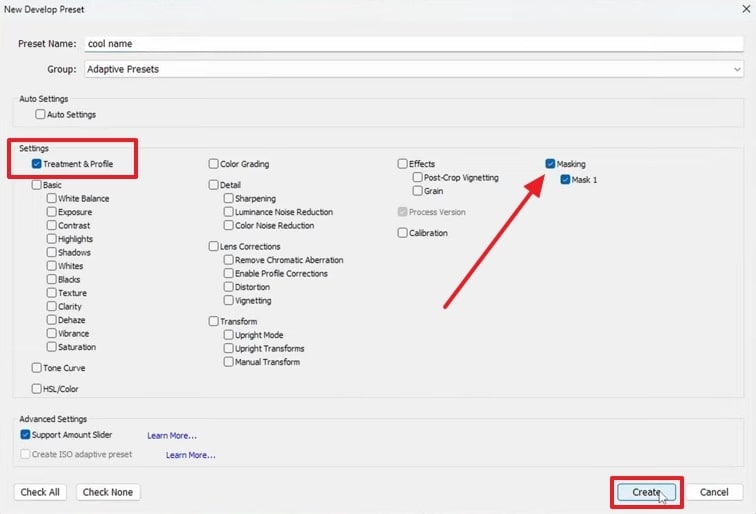756x514 pixels.
Task: Open the Group dropdown for Adaptive Presets
Action: (x=414, y=69)
